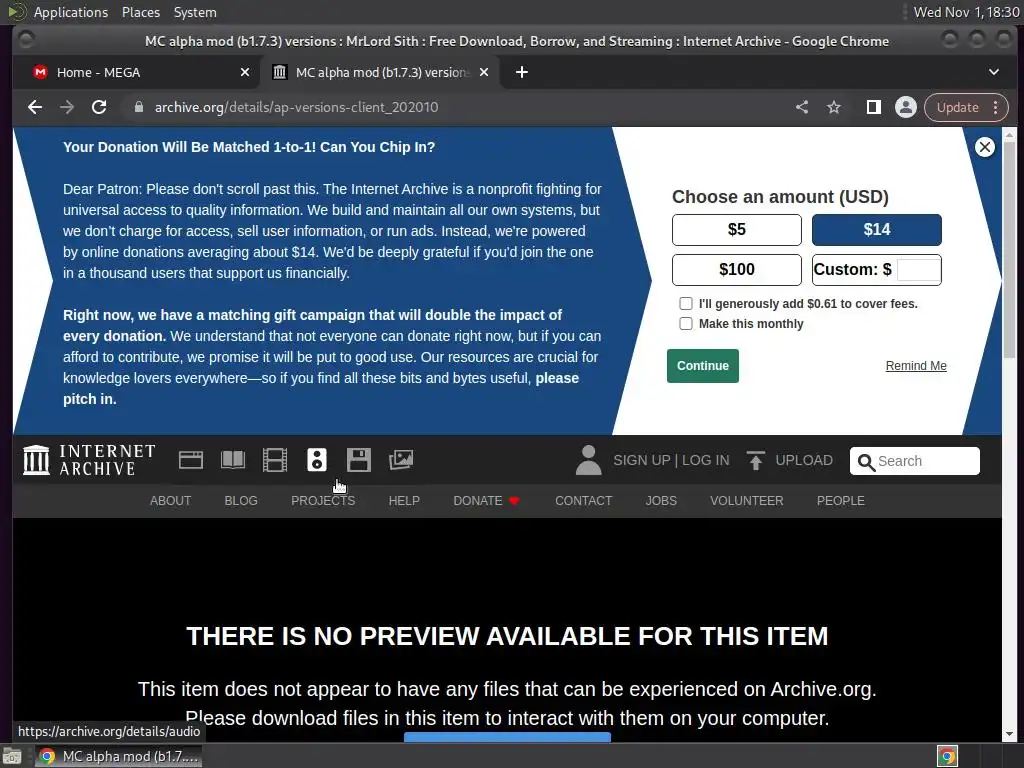
Task: Click the custom donation amount field
Action: click(919, 270)
